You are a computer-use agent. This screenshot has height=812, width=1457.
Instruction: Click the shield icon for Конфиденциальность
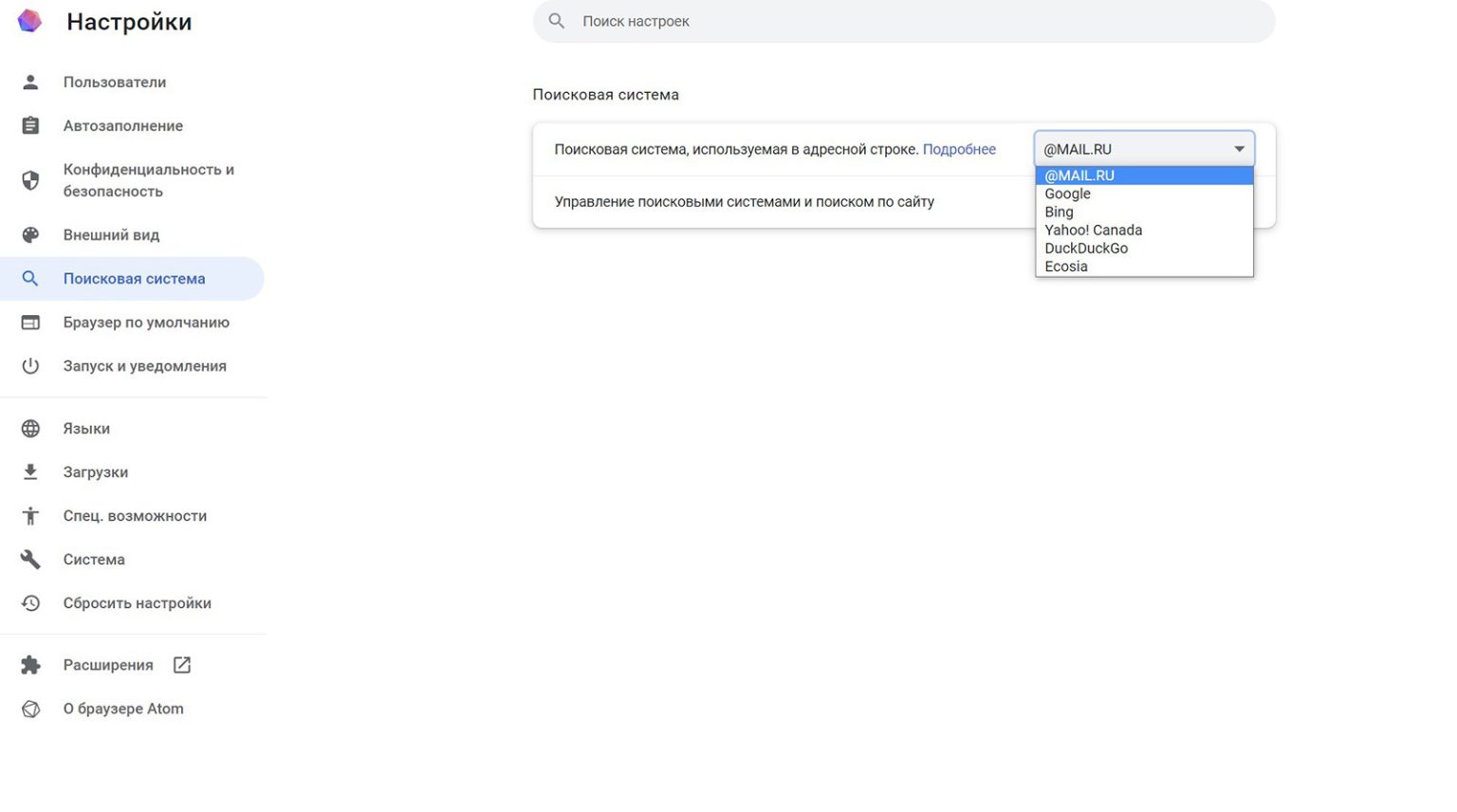pos(30,180)
